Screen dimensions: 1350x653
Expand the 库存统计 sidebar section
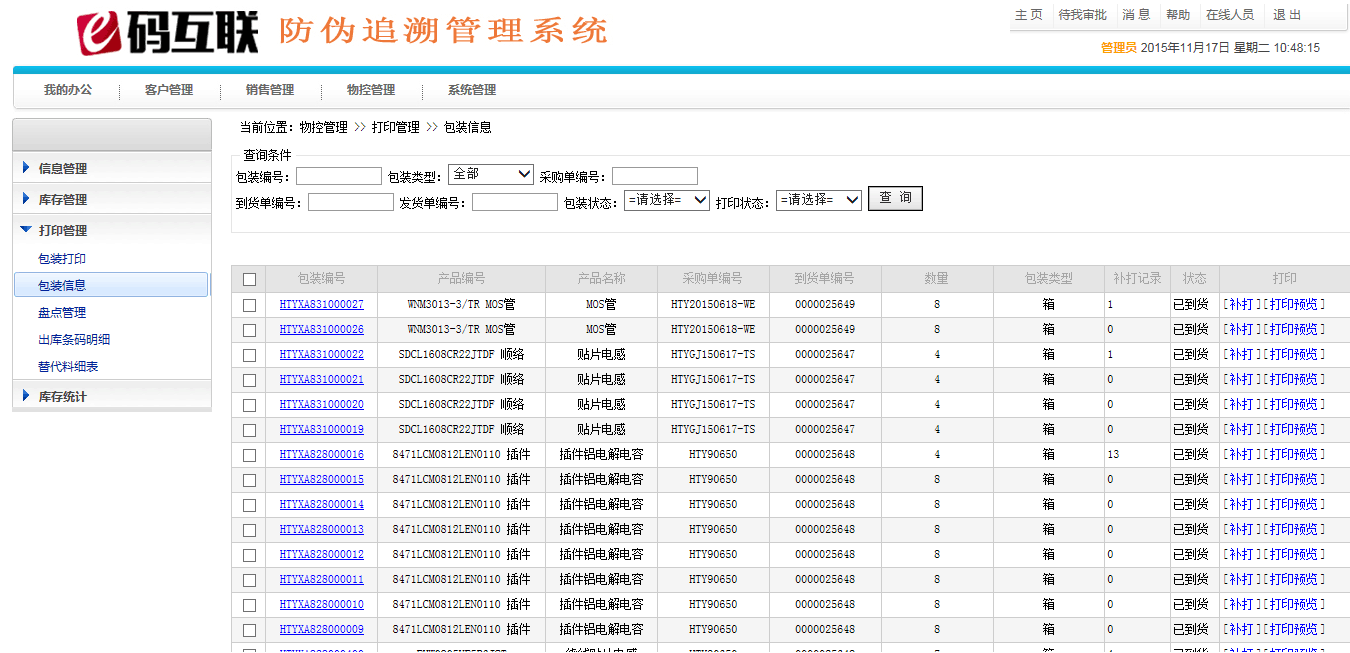pos(62,397)
